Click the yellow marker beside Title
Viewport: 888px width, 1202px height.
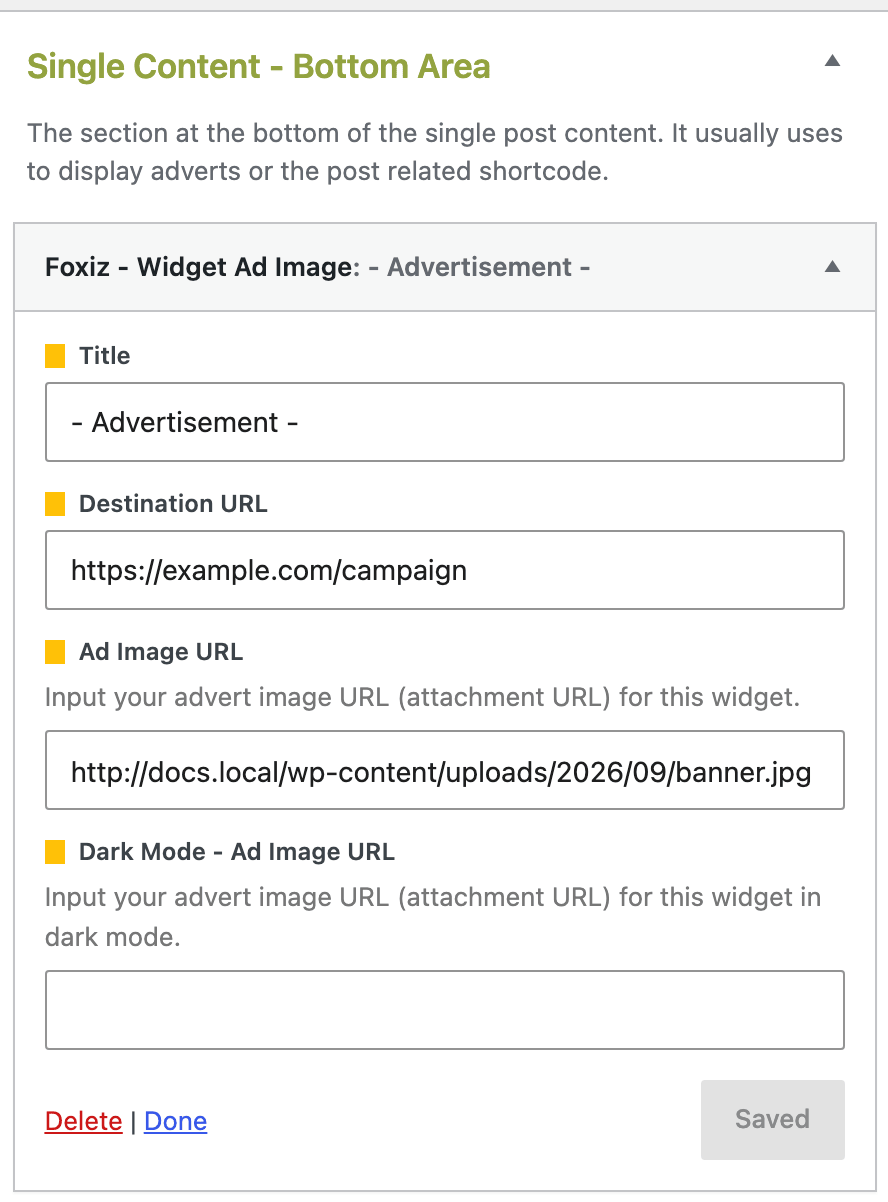coord(55,356)
